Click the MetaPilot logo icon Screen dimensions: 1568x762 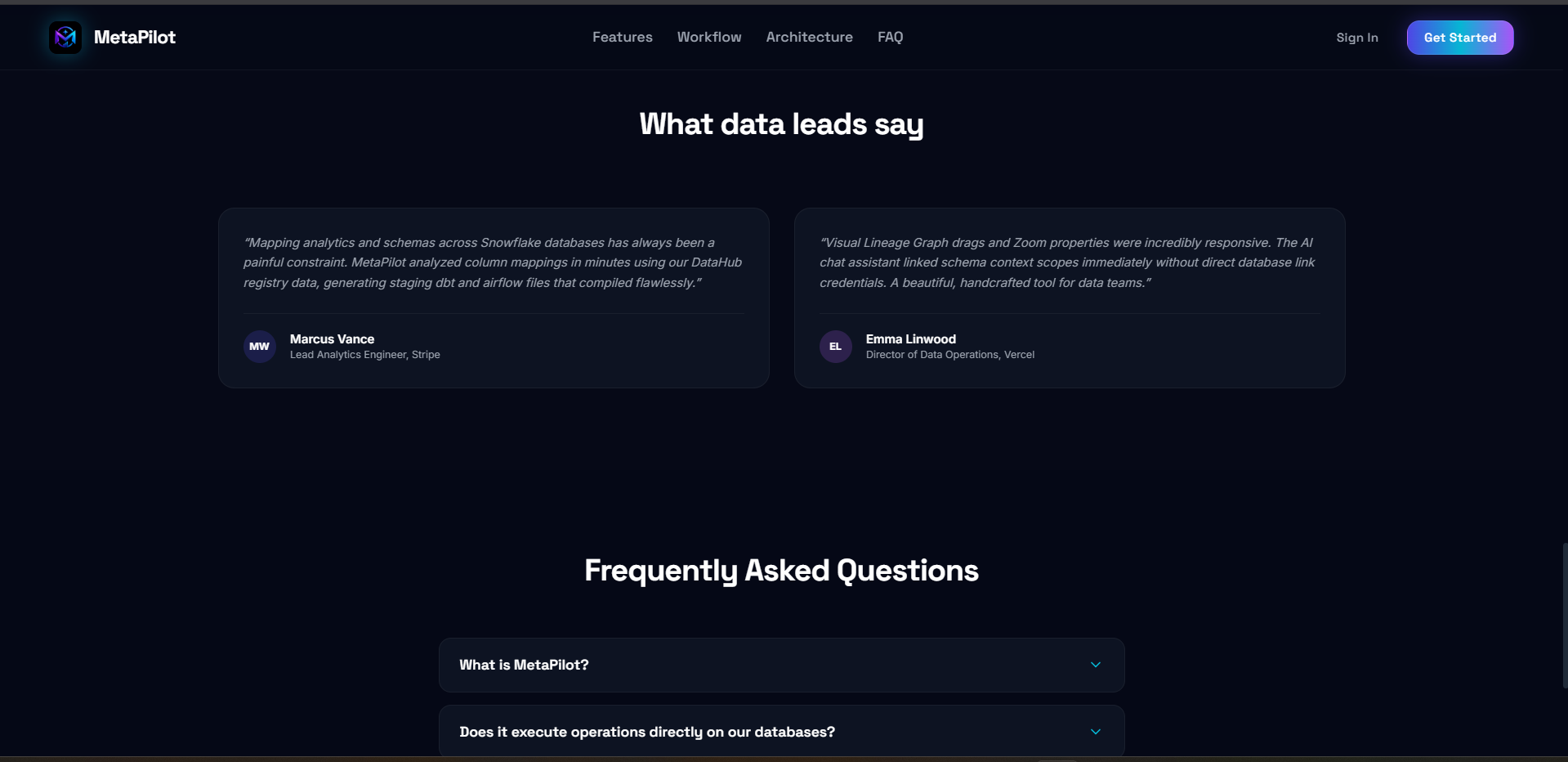click(65, 38)
